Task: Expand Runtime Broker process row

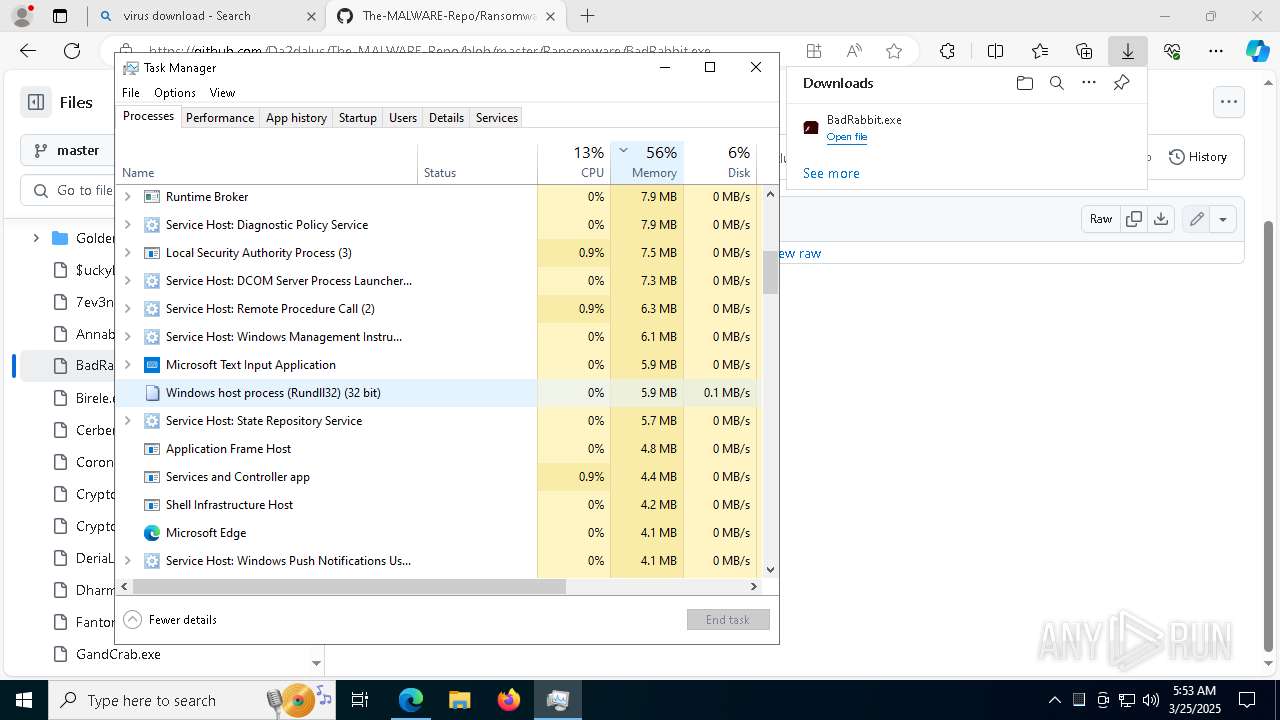Action: [x=127, y=197]
